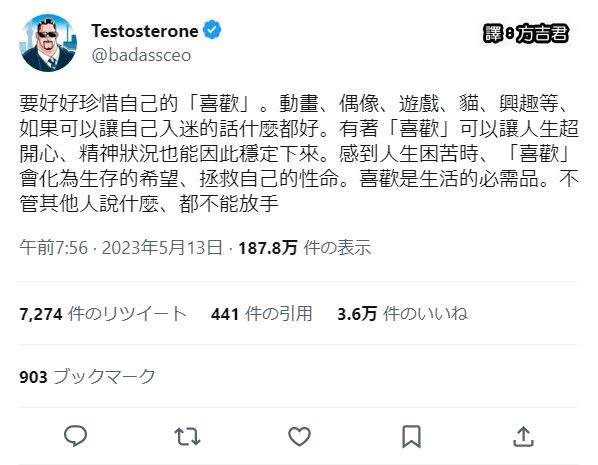Click the Testosterone display name

point(145,31)
